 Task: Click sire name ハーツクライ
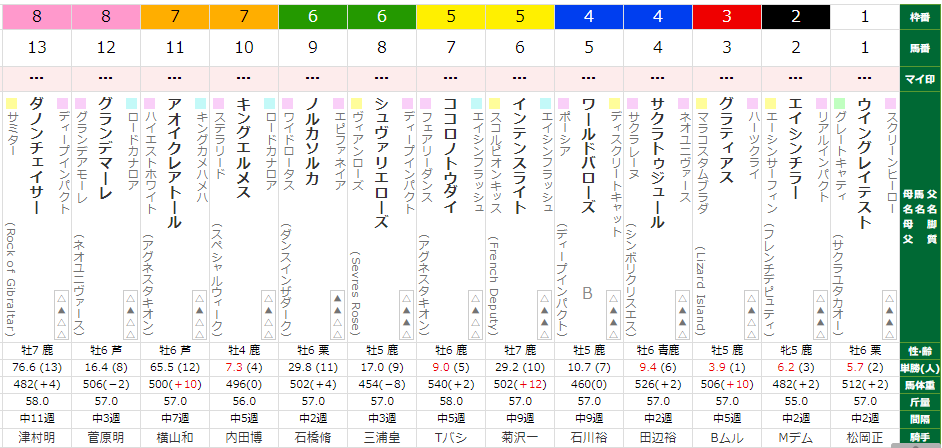tap(752, 147)
